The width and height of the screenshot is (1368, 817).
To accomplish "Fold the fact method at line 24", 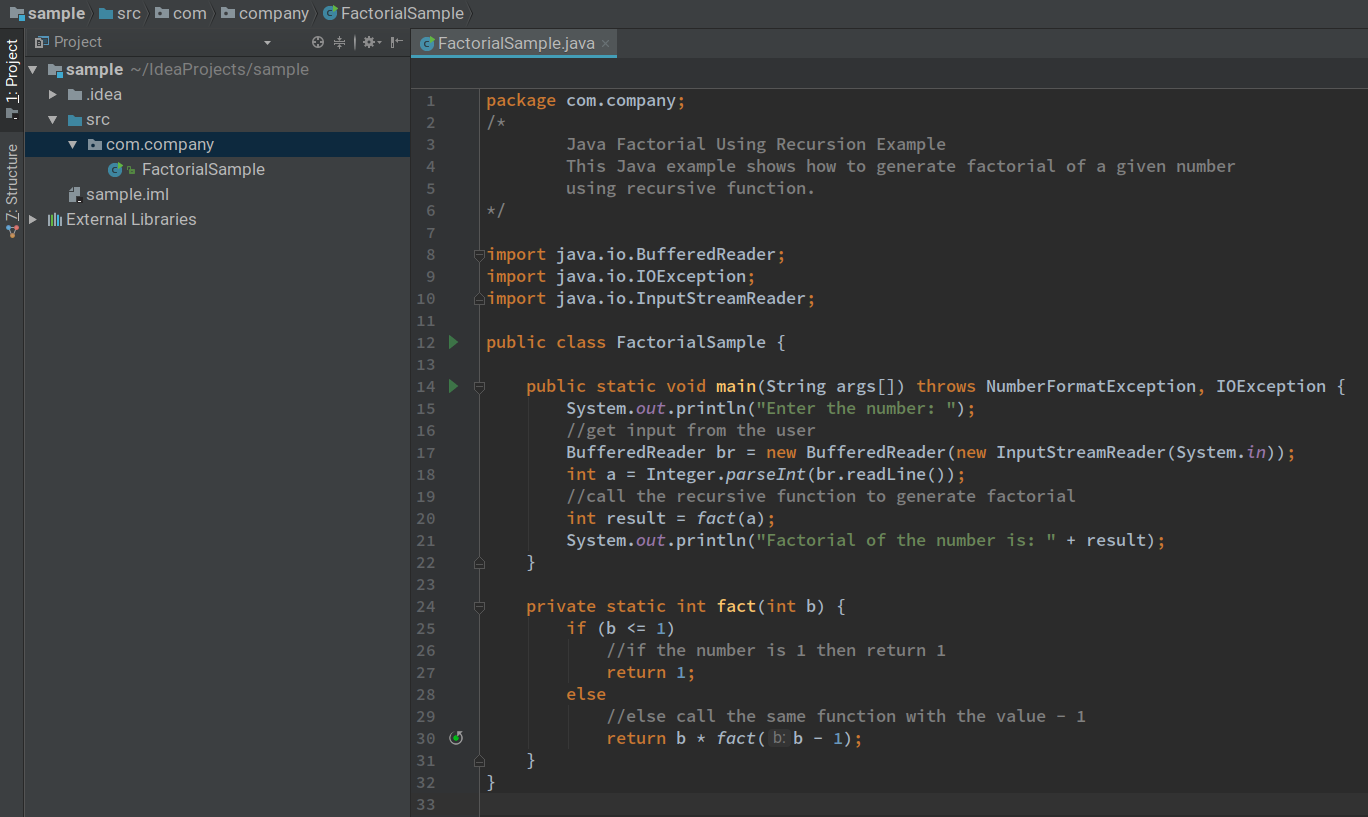I will coord(479,606).
